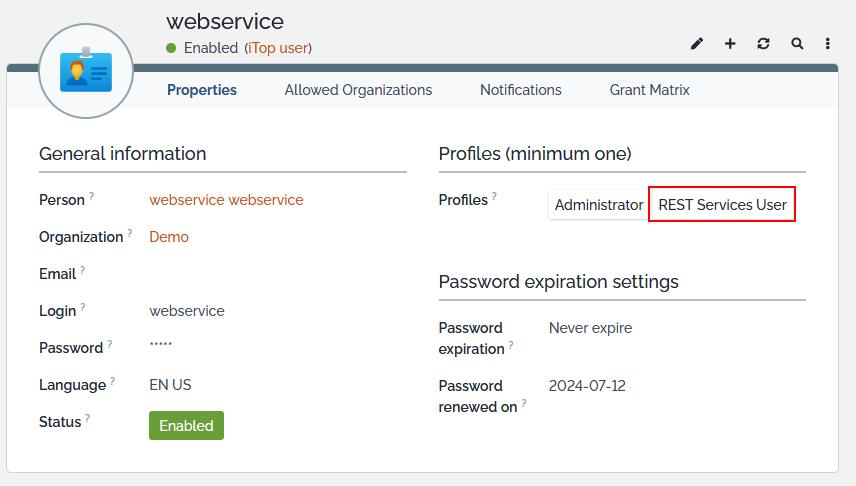Click the help mark next to Organization
856x486 pixels.
click(130, 233)
